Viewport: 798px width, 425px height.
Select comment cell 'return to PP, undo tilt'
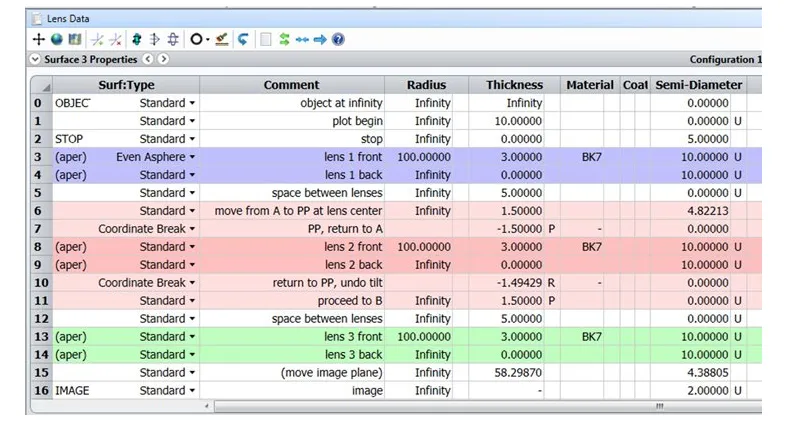[x=292, y=283]
